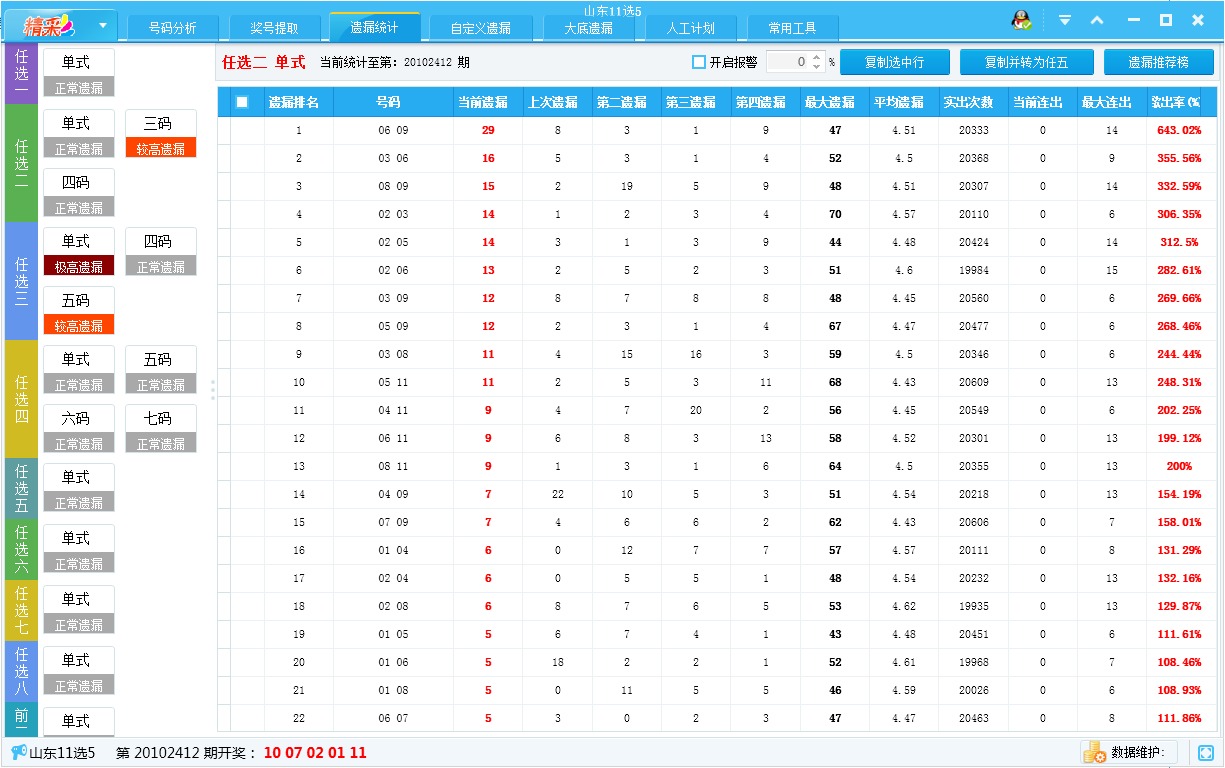Open the 常用工具 menu
Screen dimensions: 1225x768
[x=793, y=28]
